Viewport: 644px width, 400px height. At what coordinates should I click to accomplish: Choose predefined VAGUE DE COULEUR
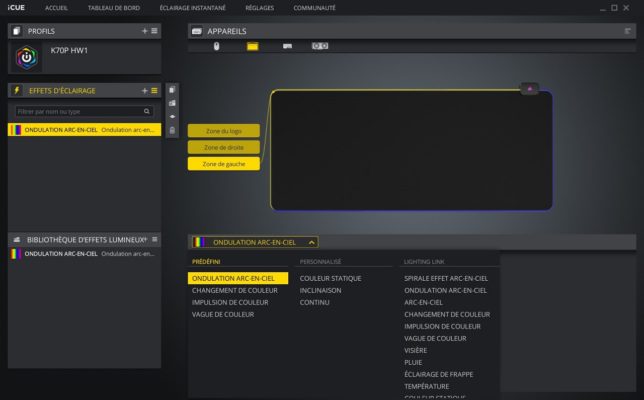[x=223, y=314]
